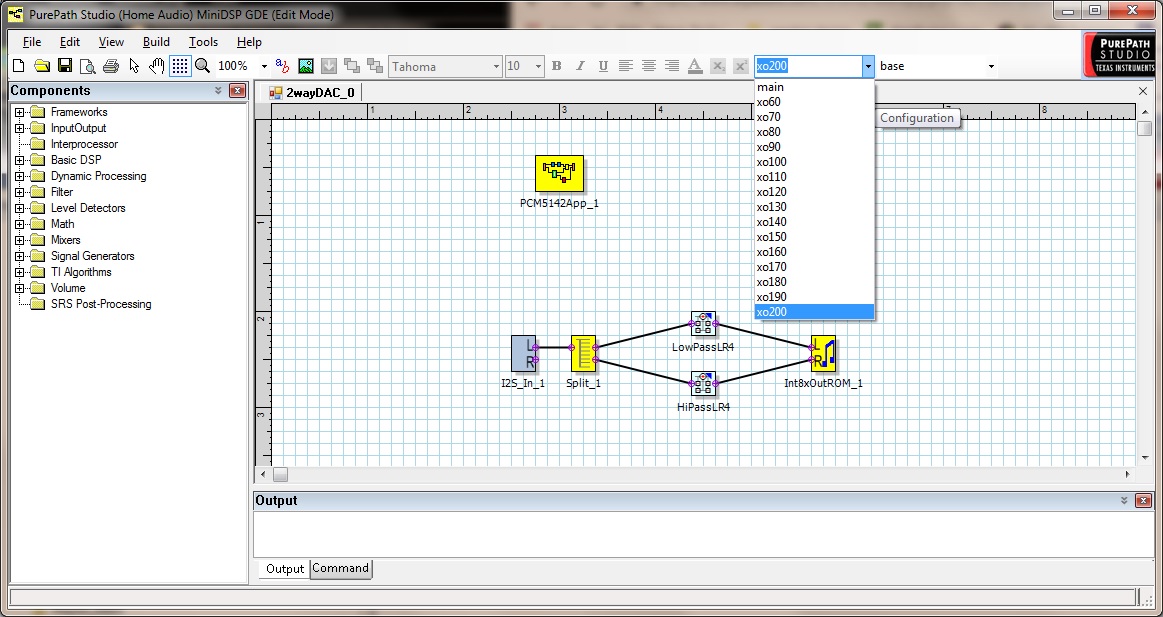
Task: Click the magnifier zoom tool
Action: (x=202, y=66)
